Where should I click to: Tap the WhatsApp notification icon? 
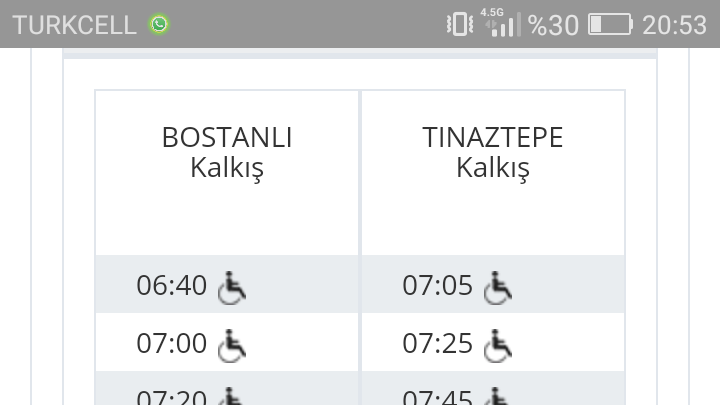pyautogui.click(x=159, y=24)
